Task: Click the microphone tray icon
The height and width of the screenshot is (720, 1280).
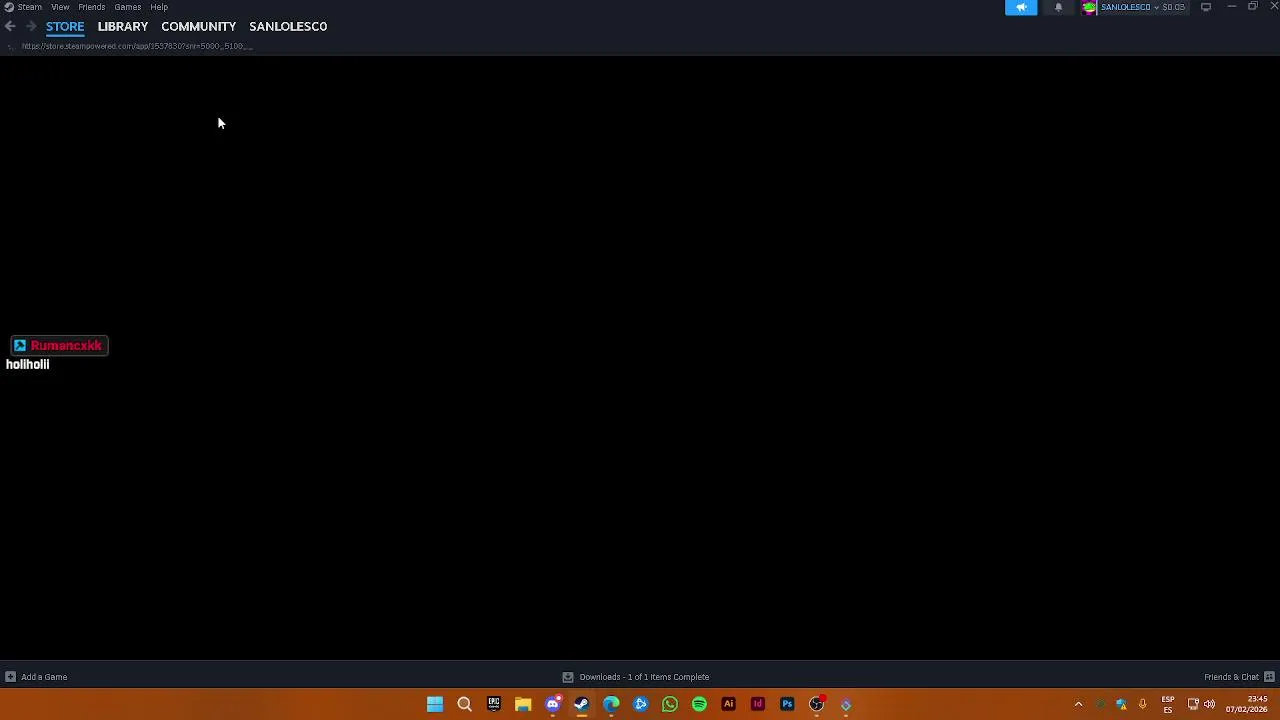Action: [1142, 705]
